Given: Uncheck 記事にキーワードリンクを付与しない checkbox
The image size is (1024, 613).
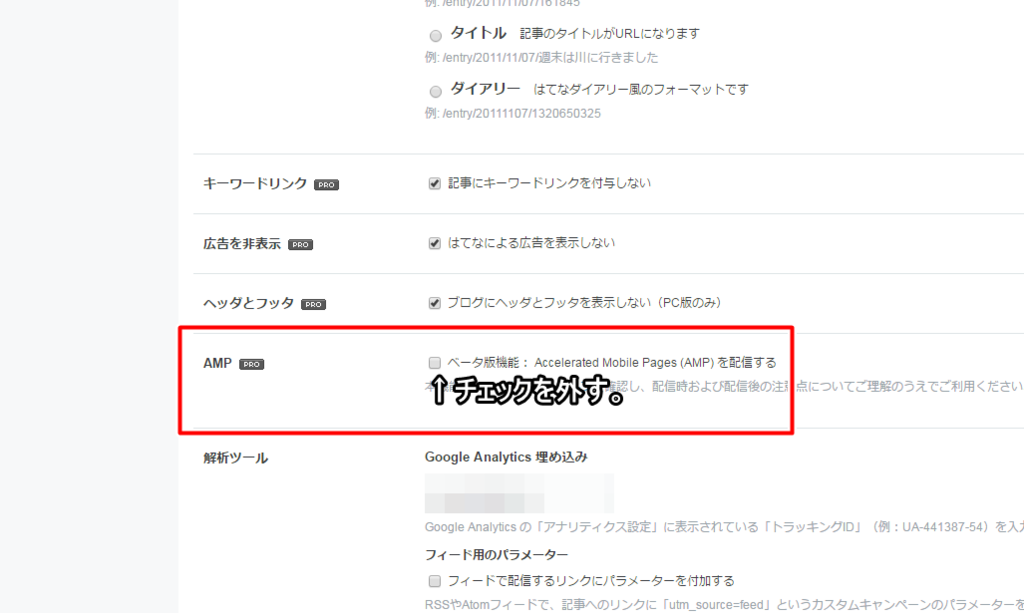Looking at the screenshot, I should pyautogui.click(x=434, y=183).
